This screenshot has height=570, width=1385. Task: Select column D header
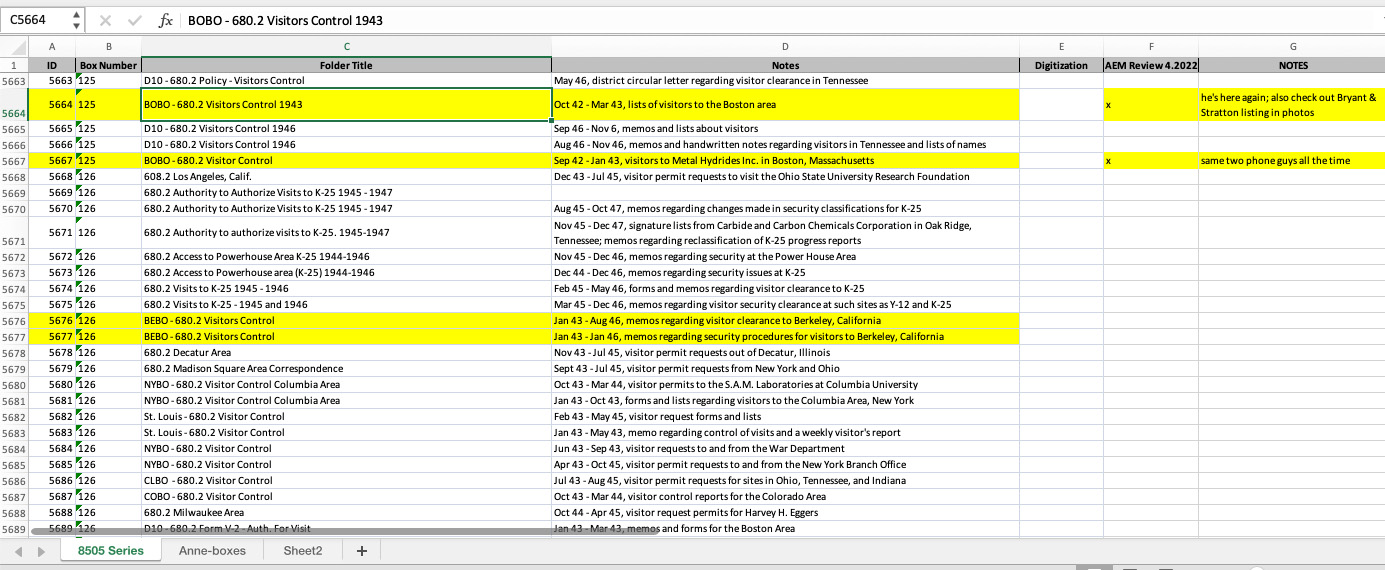pos(784,47)
